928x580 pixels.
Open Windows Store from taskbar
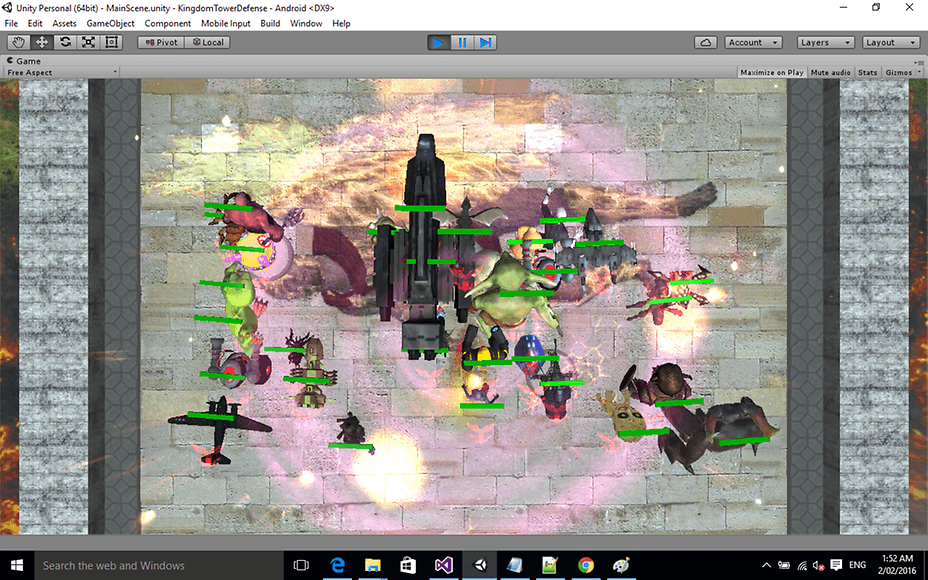coord(408,565)
